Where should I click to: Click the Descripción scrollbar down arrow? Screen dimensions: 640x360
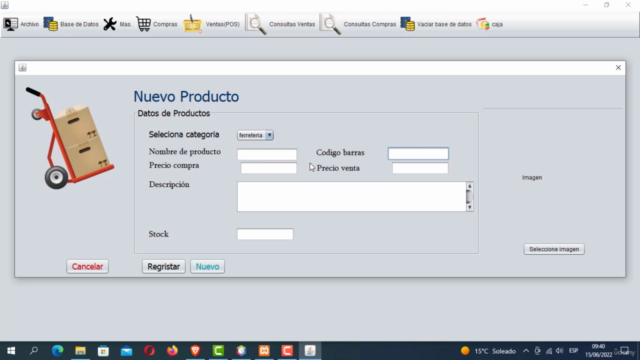pyautogui.click(x=469, y=207)
